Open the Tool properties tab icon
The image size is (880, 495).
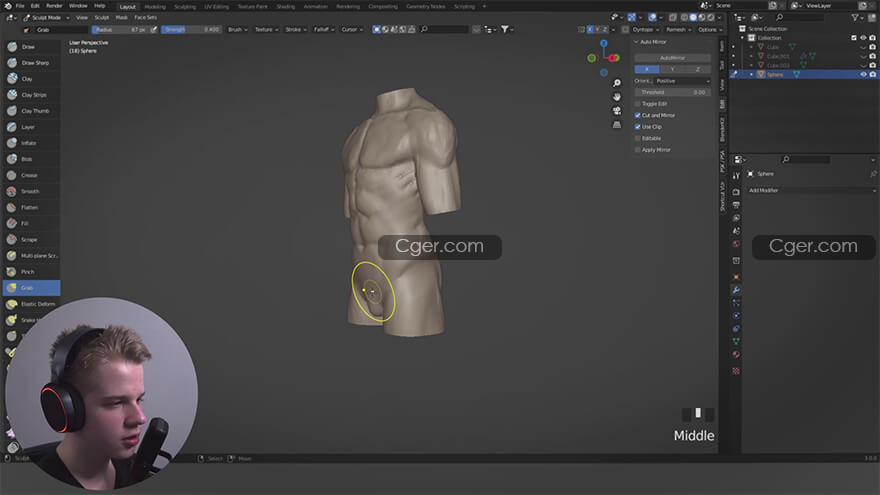point(736,176)
